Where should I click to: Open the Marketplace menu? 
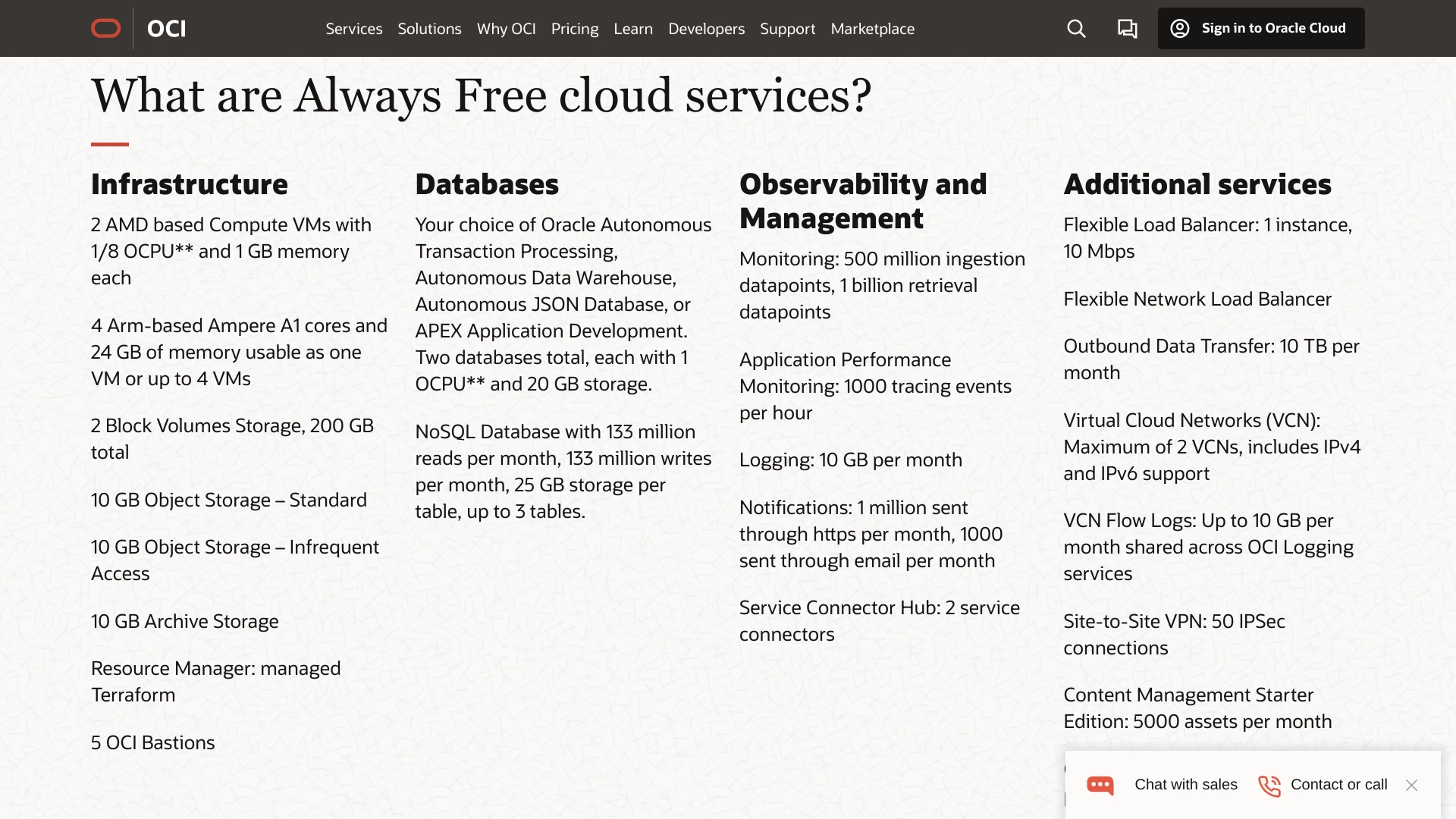click(872, 29)
